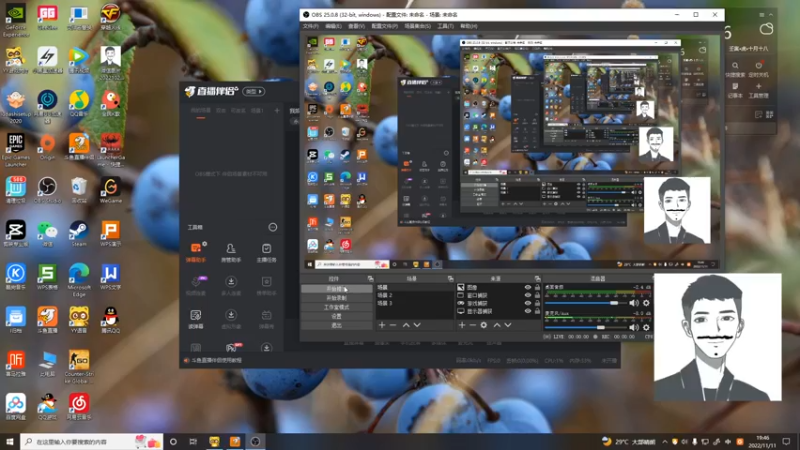Open the 配置文件(P) menu in OBS
Image resolution: width=800 pixels, height=450 pixels.
coord(384,26)
